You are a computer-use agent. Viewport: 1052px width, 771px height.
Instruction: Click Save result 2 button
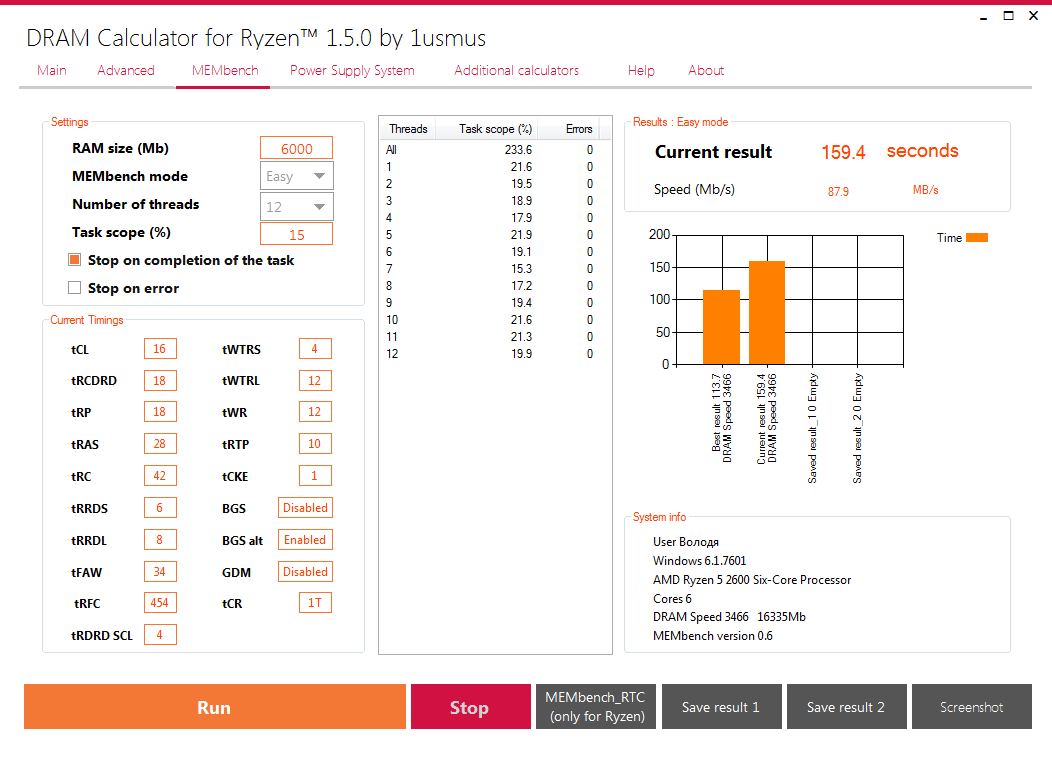tap(846, 707)
